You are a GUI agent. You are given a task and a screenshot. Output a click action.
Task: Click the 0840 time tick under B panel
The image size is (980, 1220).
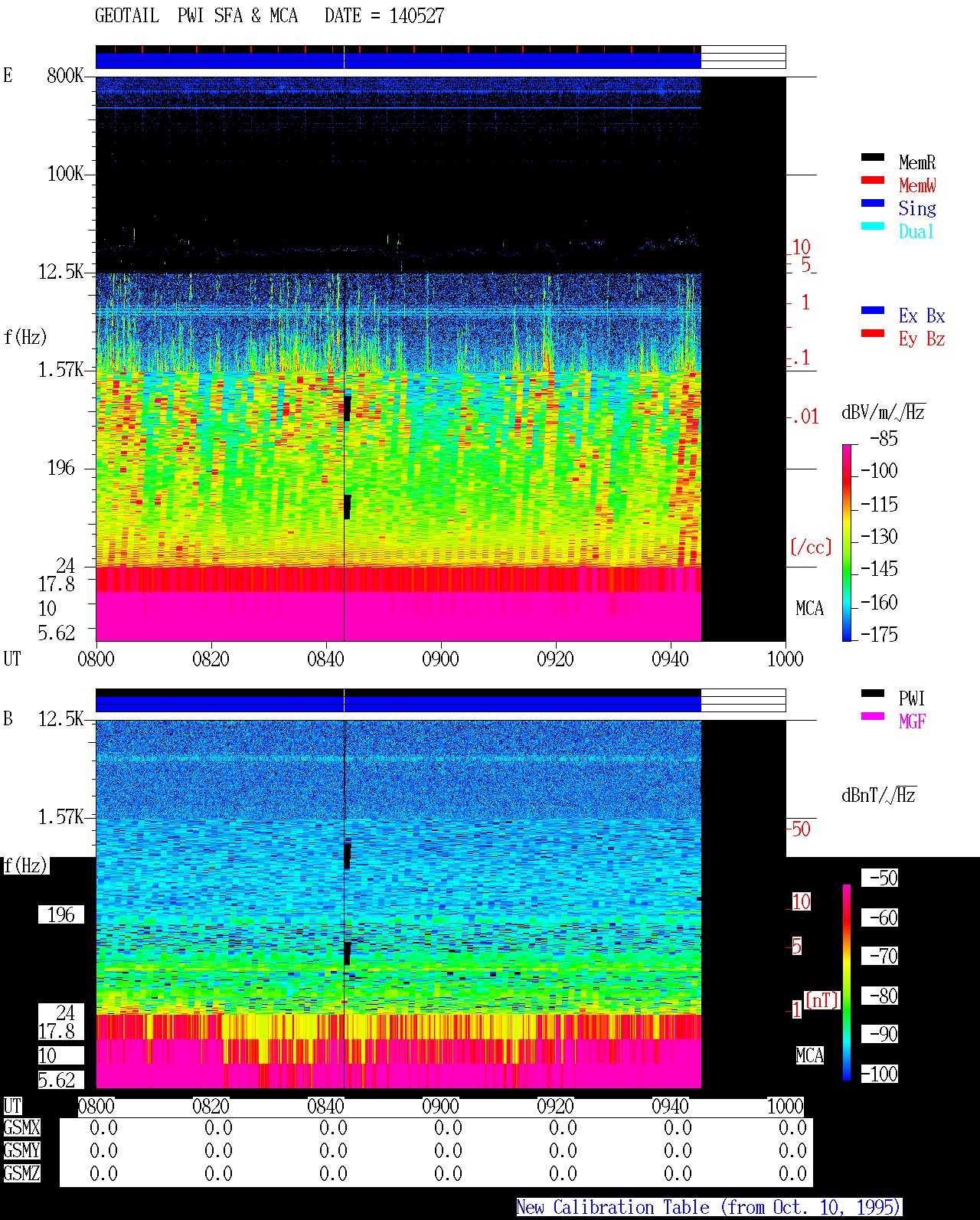(325, 1106)
